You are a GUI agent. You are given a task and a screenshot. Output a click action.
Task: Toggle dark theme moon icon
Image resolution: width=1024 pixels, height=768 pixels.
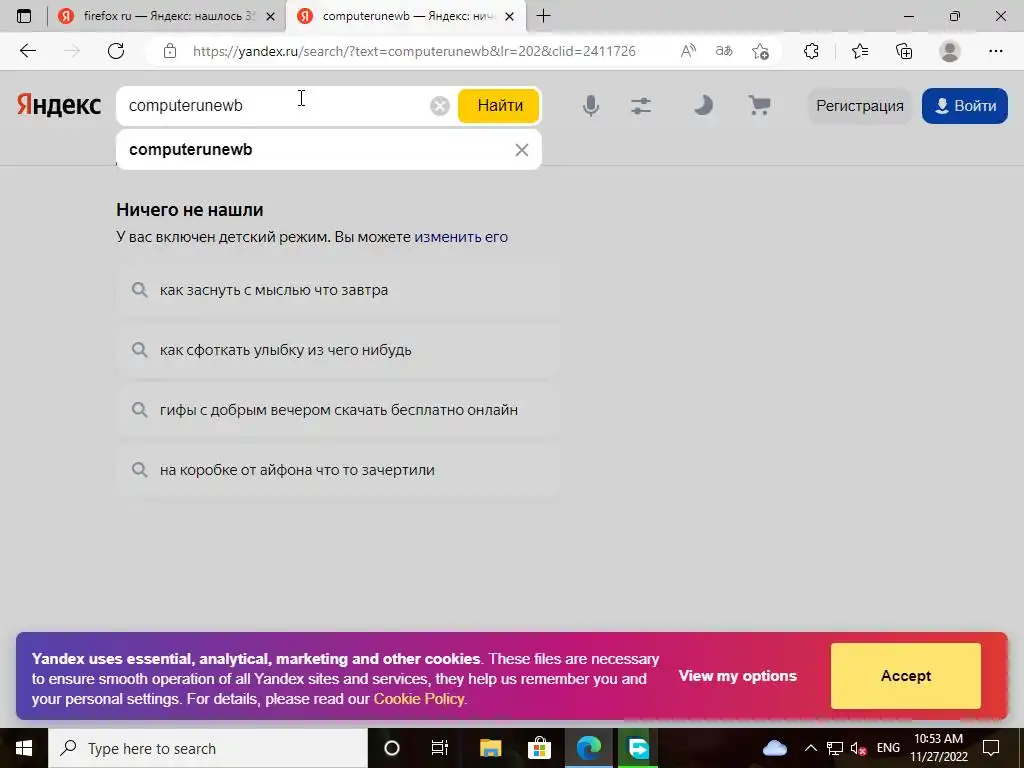coord(703,105)
